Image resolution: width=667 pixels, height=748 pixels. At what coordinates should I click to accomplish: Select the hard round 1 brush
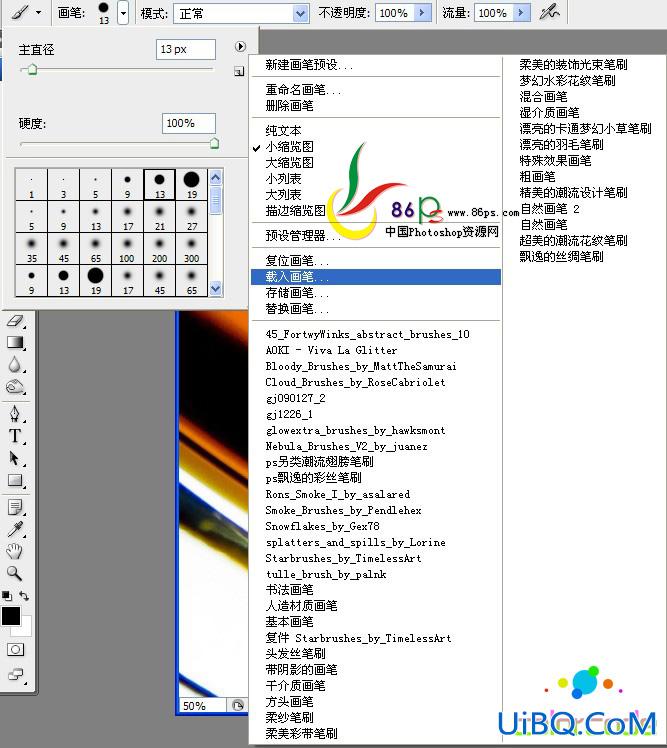click(31, 184)
